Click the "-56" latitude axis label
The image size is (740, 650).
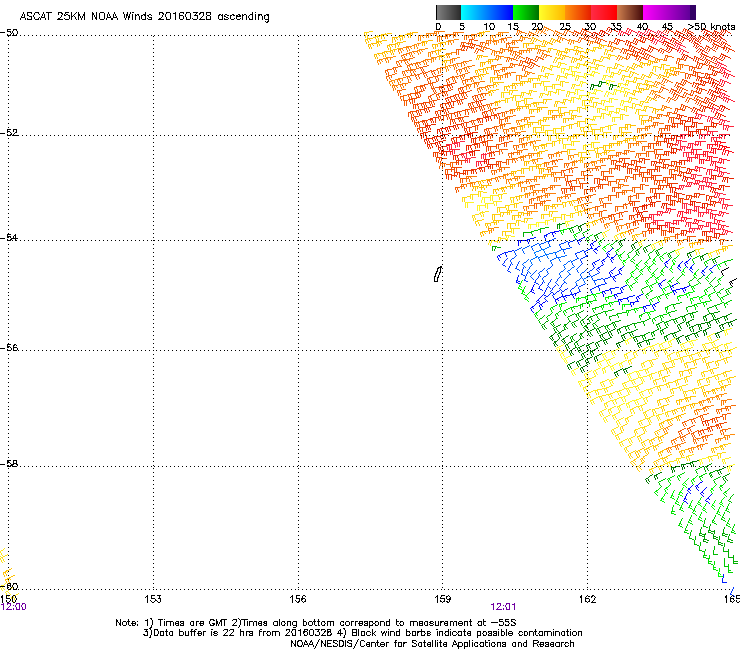[x=9, y=347]
